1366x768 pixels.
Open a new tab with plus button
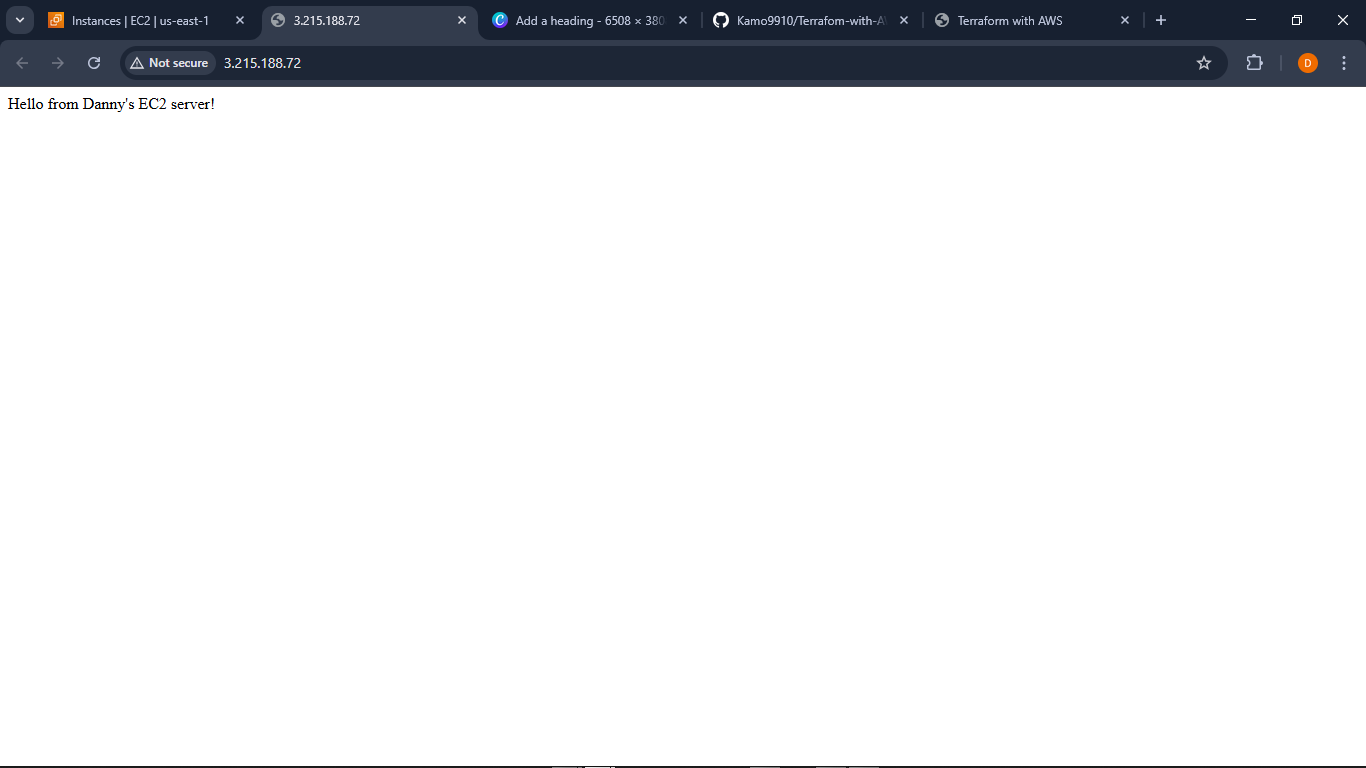(x=1160, y=20)
